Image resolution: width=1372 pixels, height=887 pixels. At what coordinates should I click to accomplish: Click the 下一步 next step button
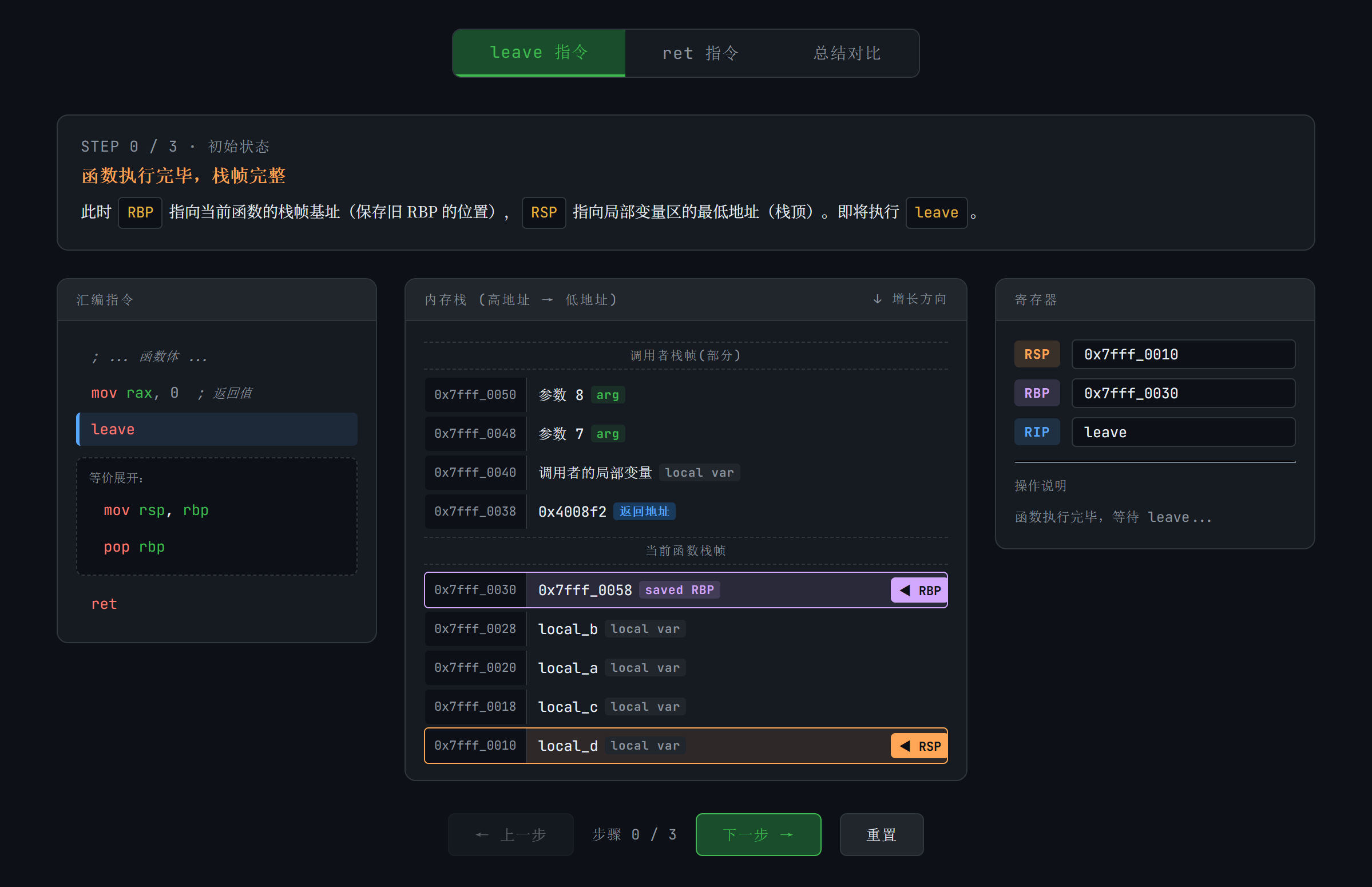[x=758, y=834]
